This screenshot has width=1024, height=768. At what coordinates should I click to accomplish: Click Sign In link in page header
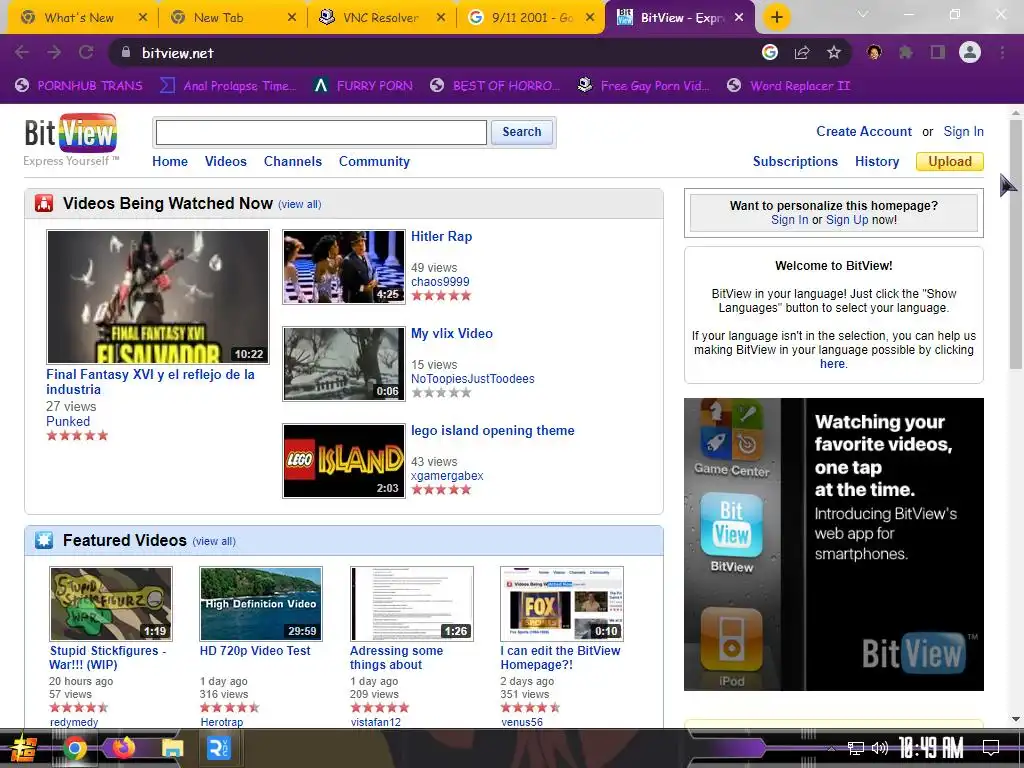pos(963,131)
